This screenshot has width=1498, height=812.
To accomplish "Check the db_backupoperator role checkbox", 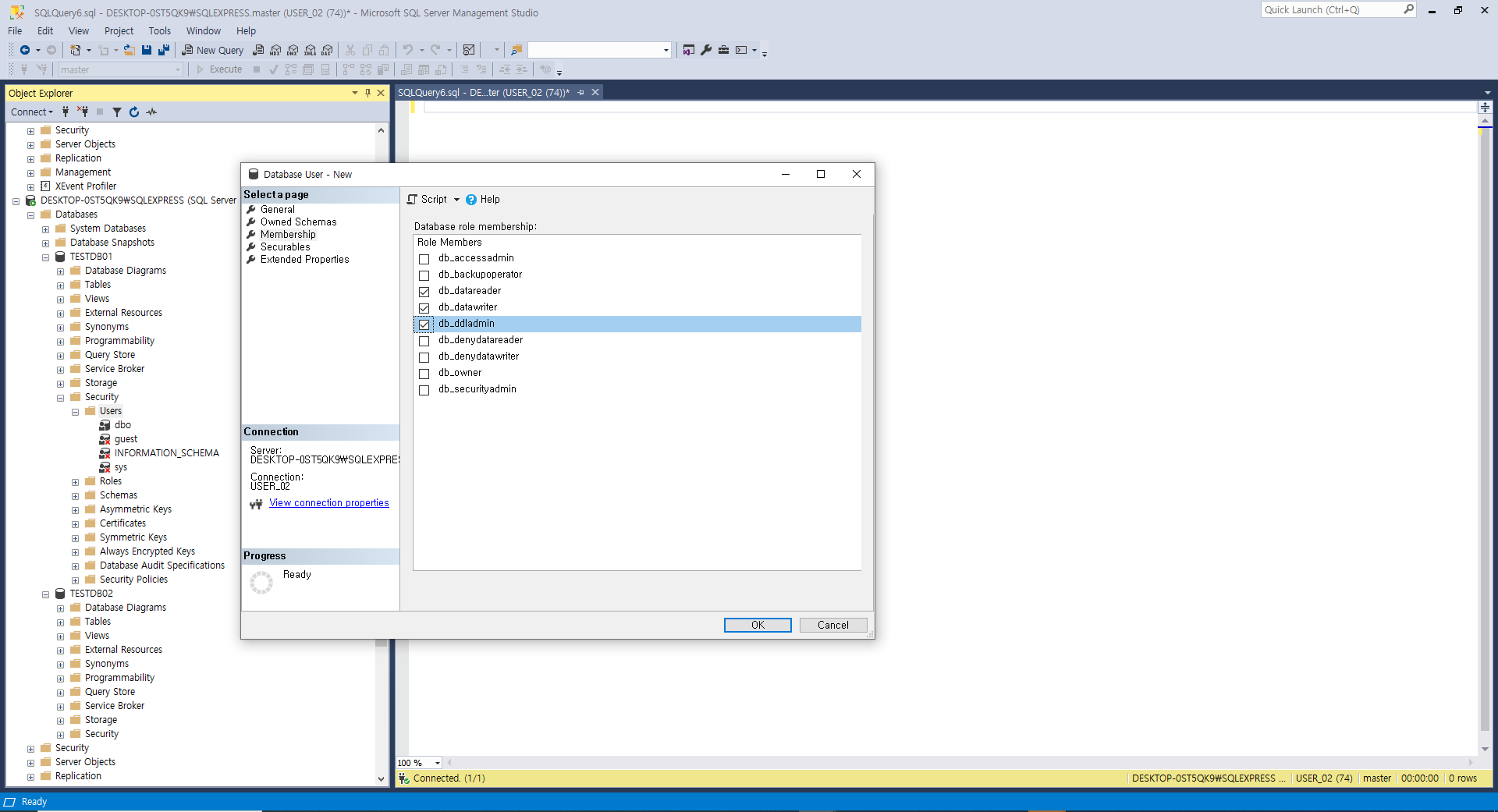I will [x=424, y=275].
